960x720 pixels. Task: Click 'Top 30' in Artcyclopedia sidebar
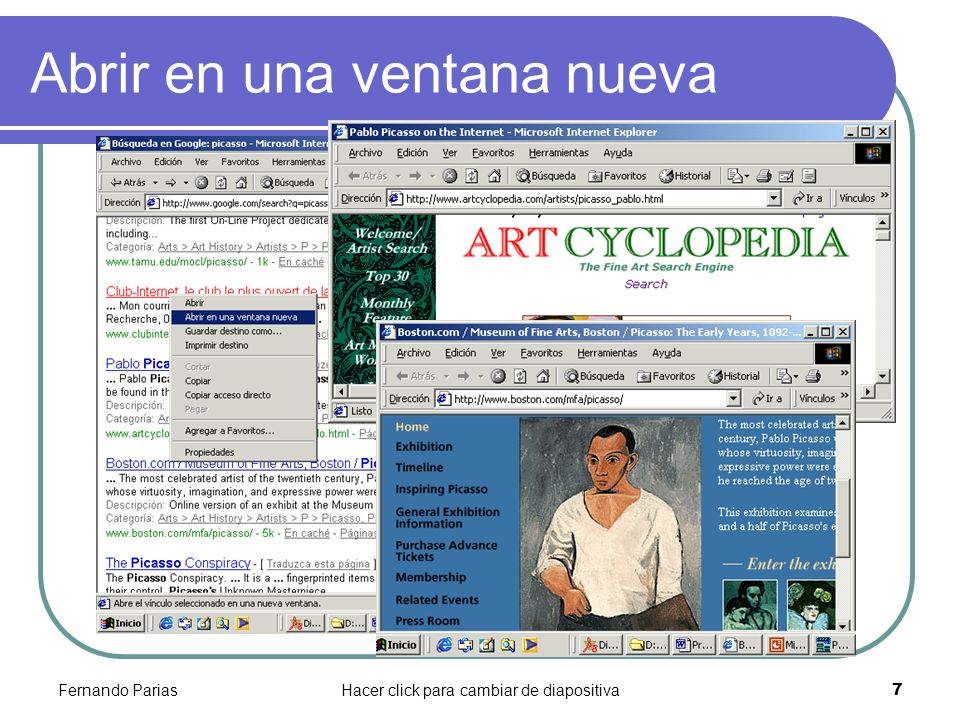(387, 276)
